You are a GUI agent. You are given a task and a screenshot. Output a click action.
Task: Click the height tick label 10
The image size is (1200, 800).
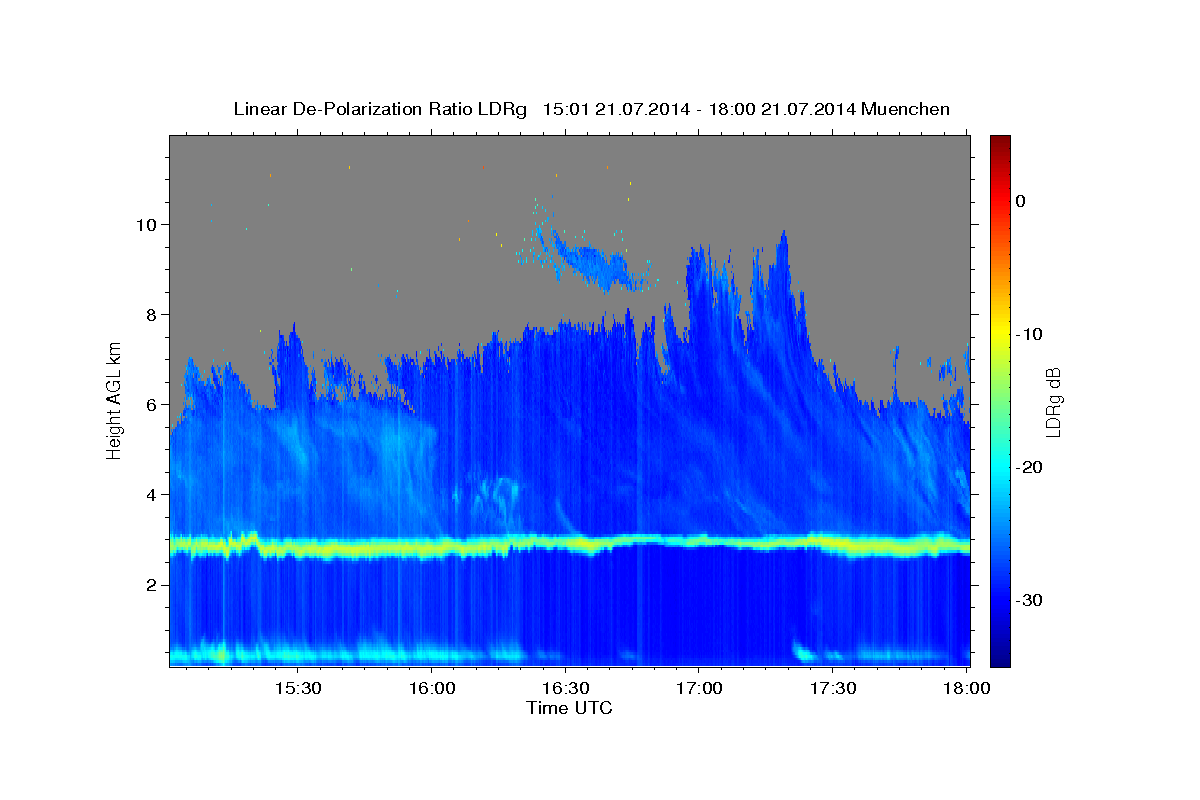(x=146, y=224)
